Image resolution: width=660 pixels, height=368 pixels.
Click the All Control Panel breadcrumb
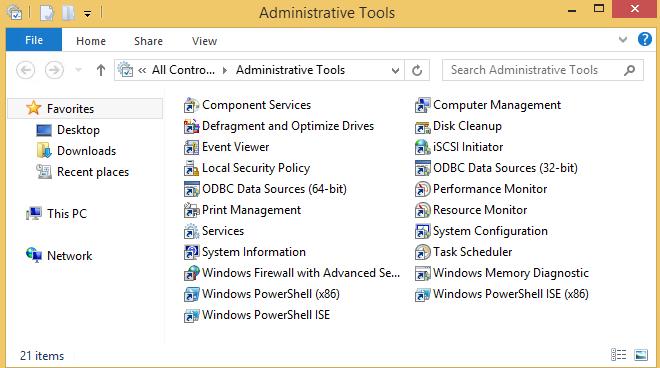pyautogui.click(x=183, y=70)
